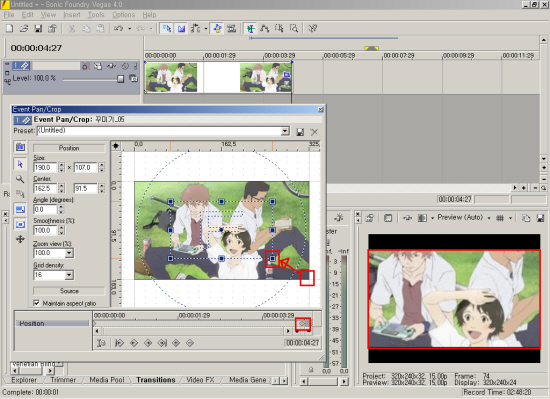Toggle Lock Aspect Ratio icon in Pan/Crop
This screenshot has height=399, width=550.
[20, 210]
